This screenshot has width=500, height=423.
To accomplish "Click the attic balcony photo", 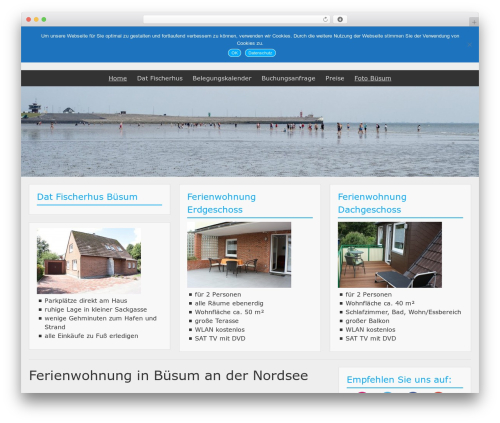I will pyautogui.click(x=390, y=255).
